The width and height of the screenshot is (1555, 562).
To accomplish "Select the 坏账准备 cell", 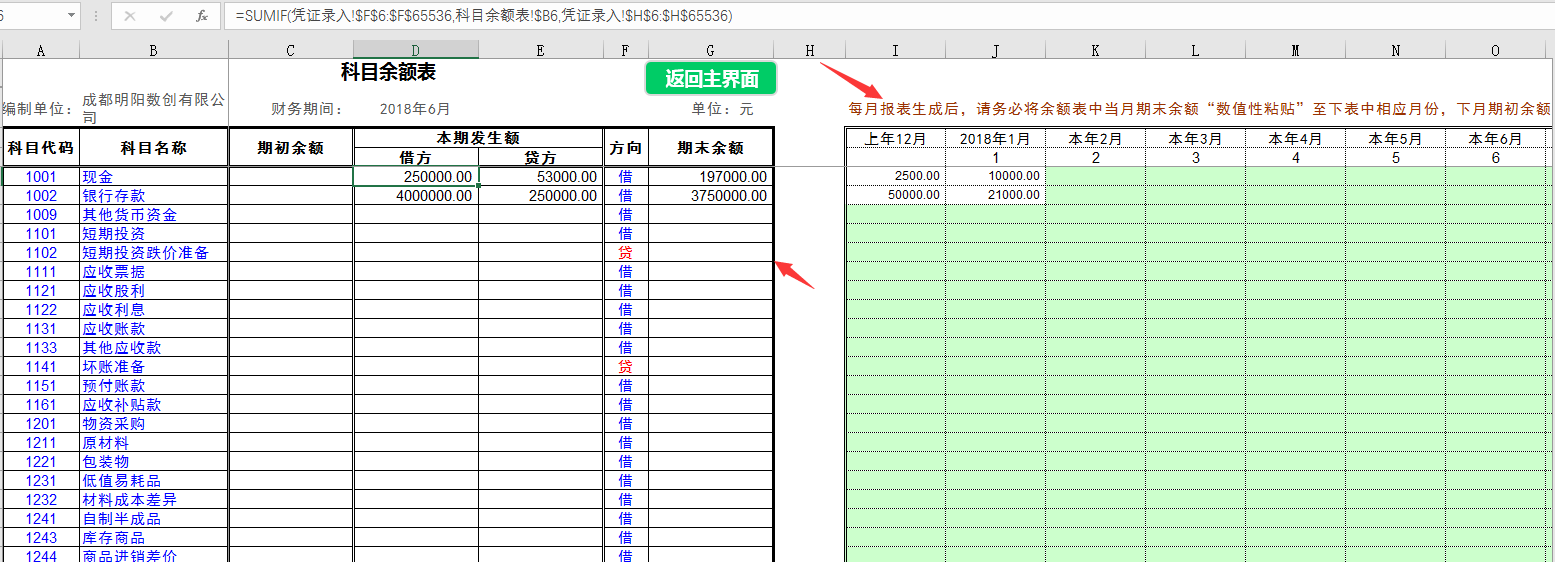I will point(154,367).
